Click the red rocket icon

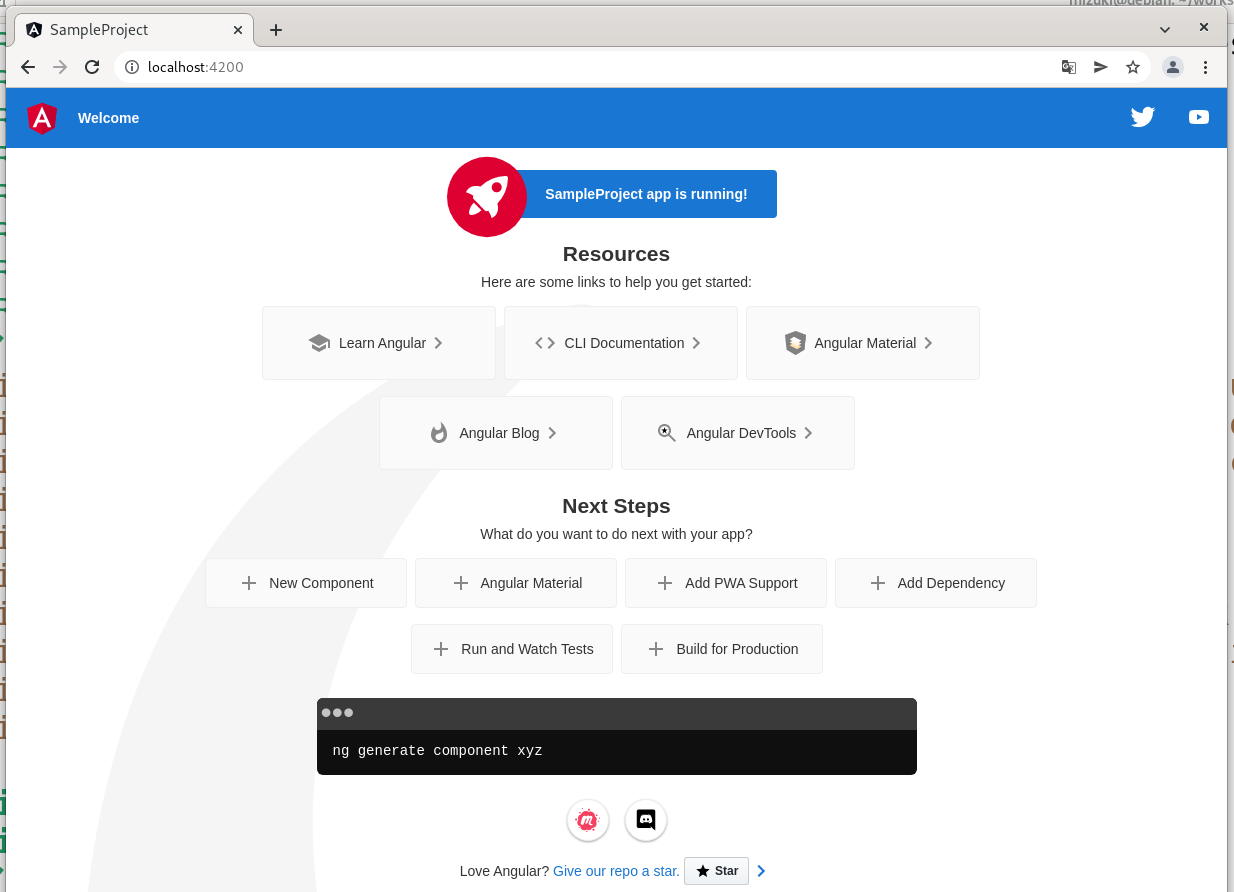coord(487,197)
